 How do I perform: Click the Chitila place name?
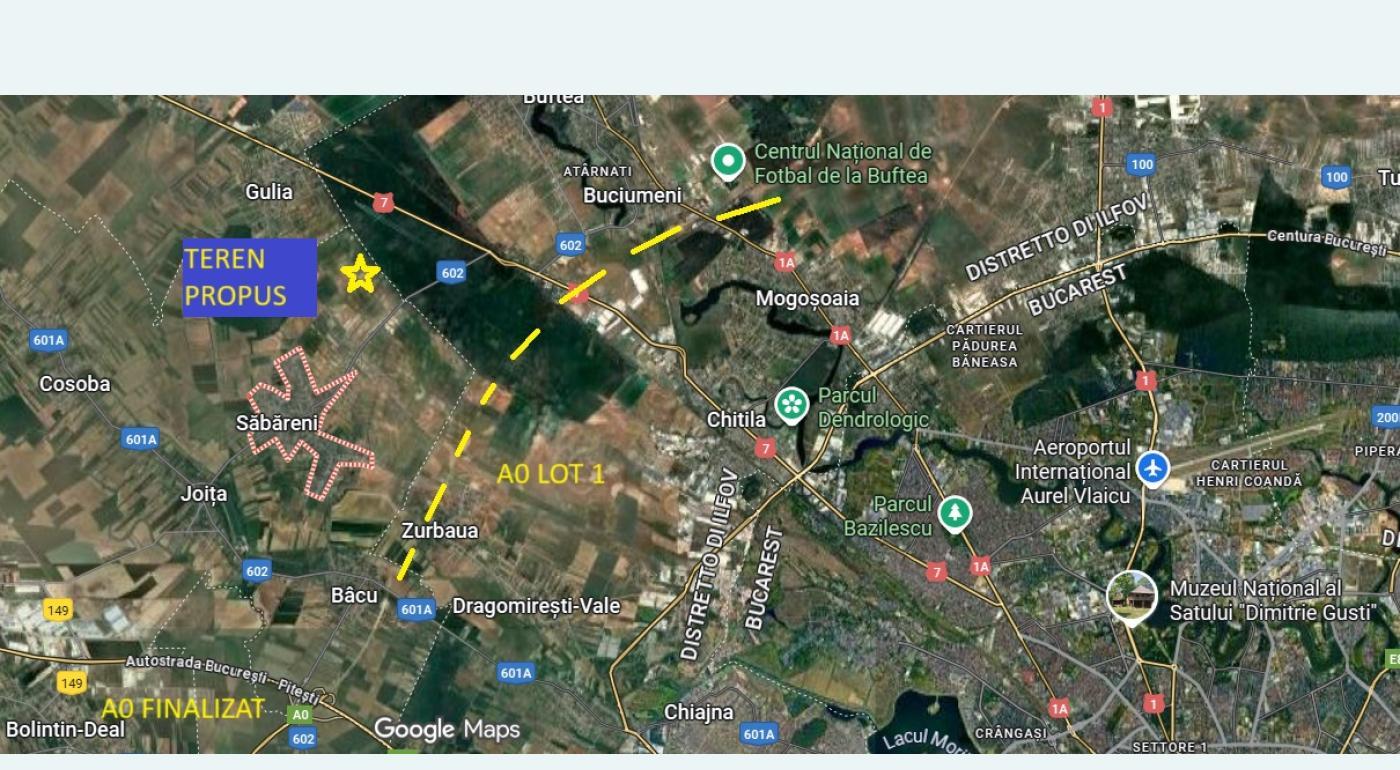736,420
